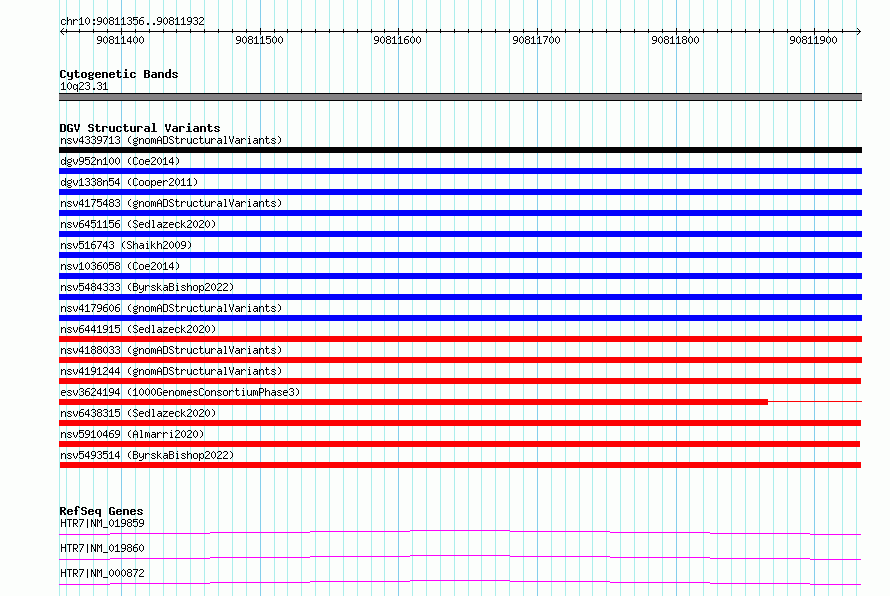This screenshot has width=890, height=596.
Task: Open nsv5493514 (ByrskaBishop2022) variant label
Action: tap(147, 455)
